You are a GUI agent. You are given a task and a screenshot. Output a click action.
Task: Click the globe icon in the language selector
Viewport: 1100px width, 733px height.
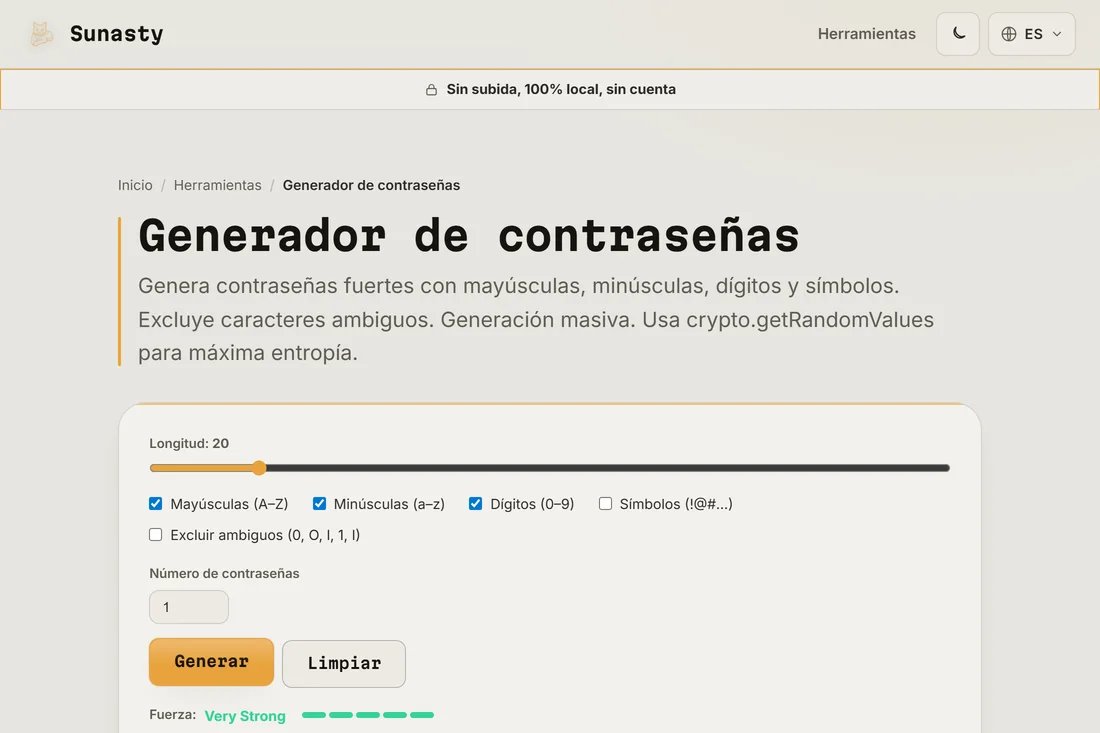point(1009,34)
